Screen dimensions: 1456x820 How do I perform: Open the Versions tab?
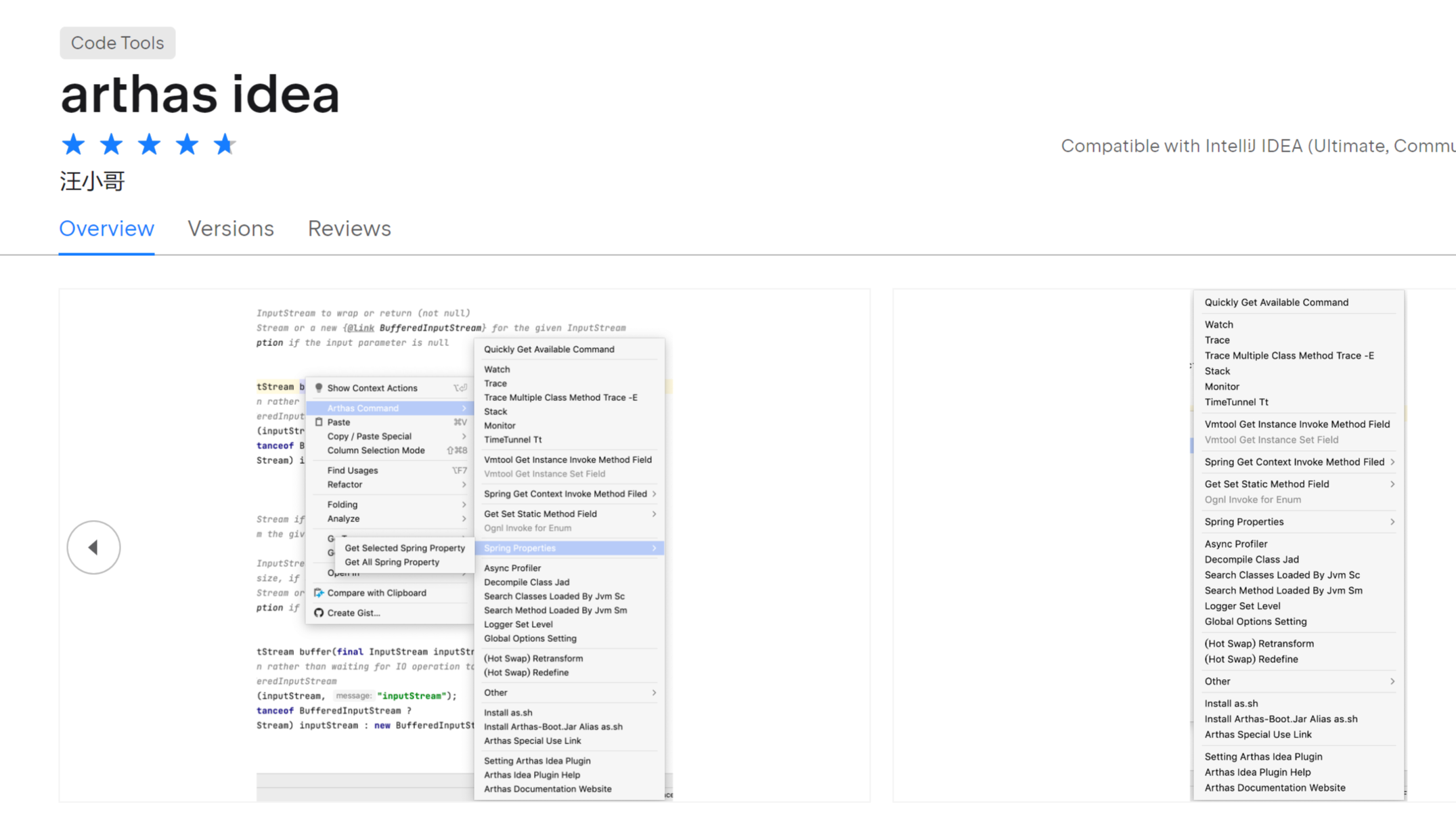pos(230,229)
